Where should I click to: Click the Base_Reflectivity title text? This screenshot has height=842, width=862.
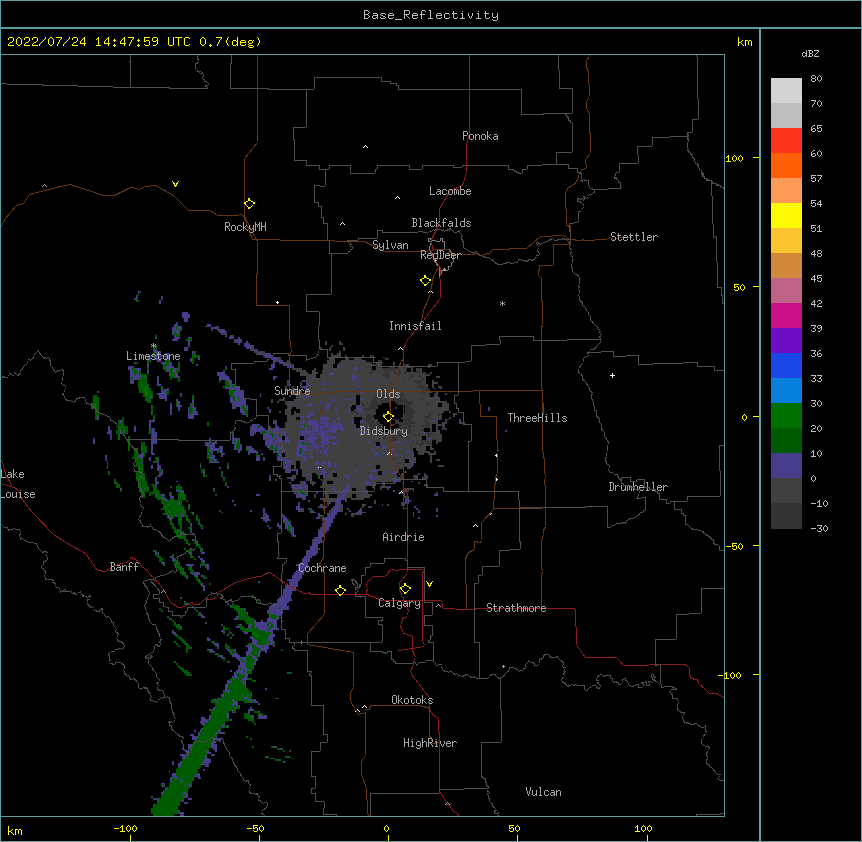pyautogui.click(x=431, y=15)
